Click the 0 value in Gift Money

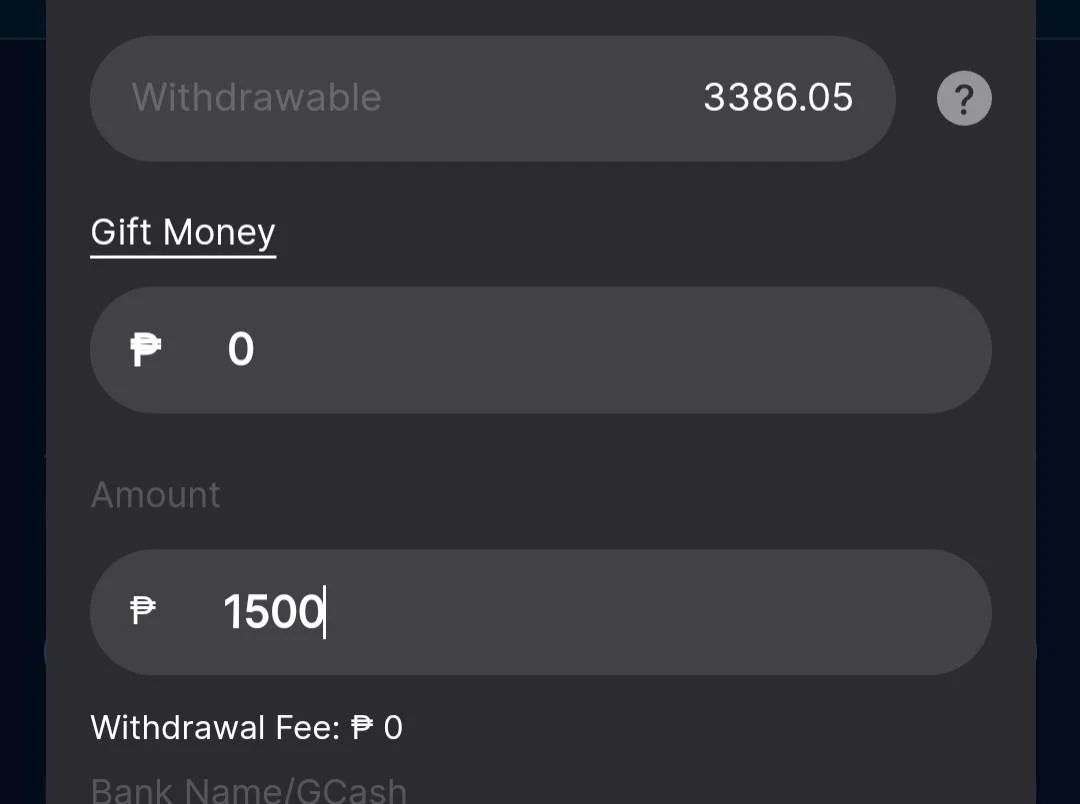pos(241,349)
